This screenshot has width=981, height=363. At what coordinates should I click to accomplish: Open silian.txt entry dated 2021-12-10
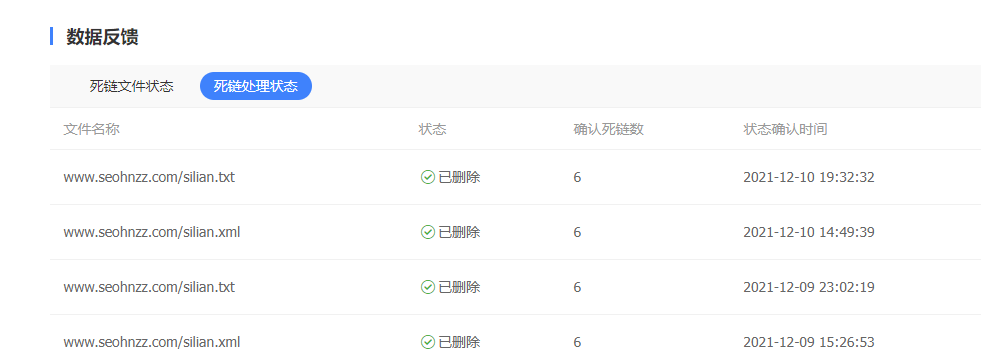click(x=149, y=178)
